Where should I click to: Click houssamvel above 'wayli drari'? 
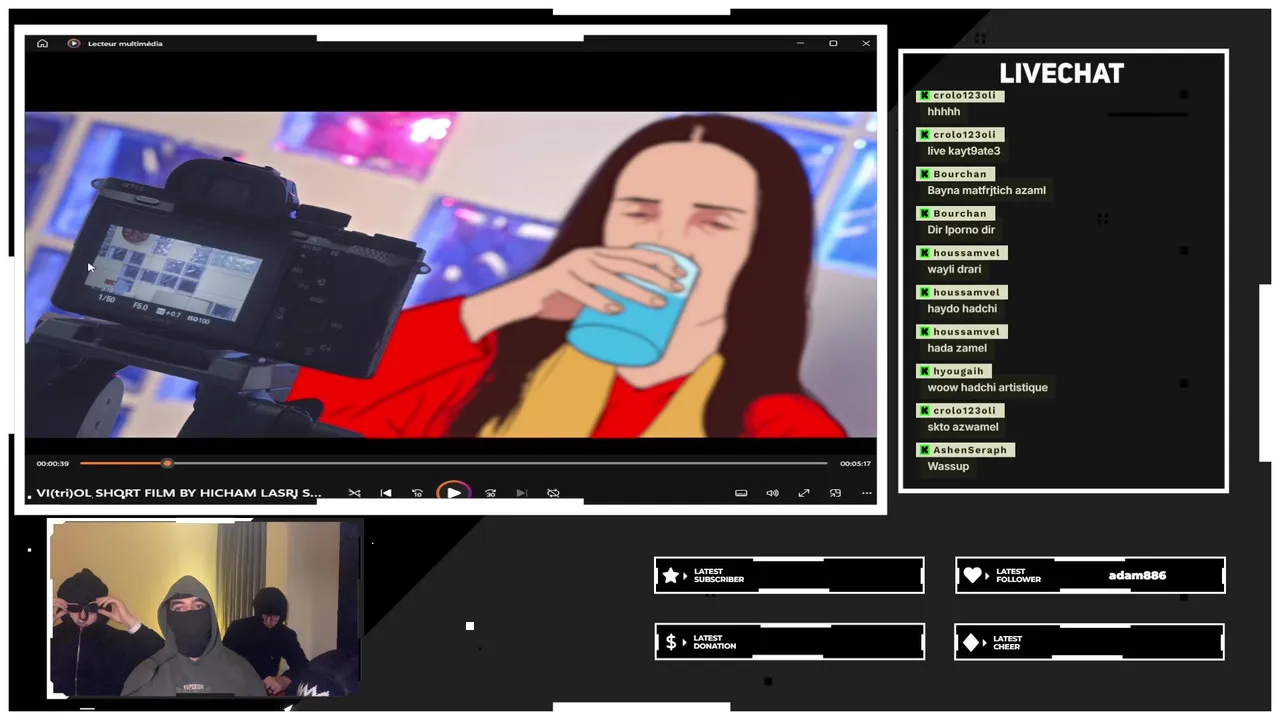point(966,253)
